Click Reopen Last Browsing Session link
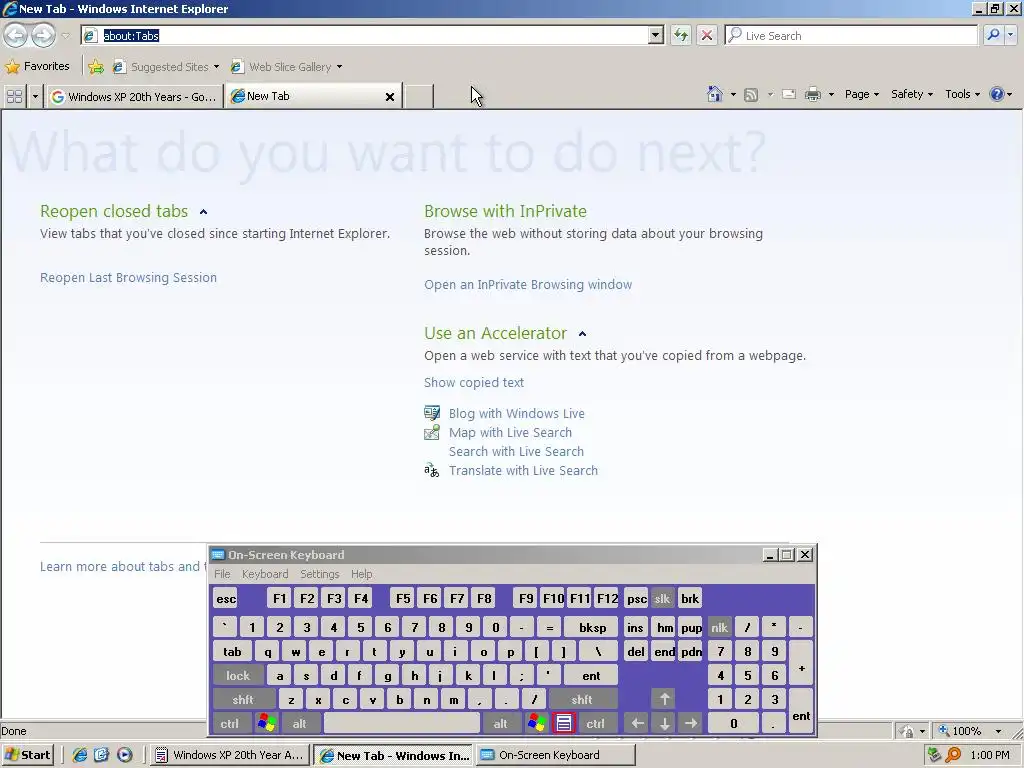The height and width of the screenshot is (768, 1024). [x=128, y=278]
